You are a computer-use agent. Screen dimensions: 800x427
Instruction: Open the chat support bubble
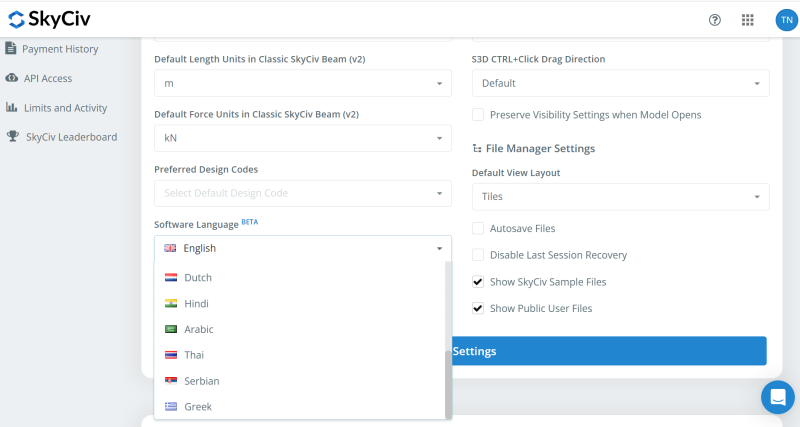[778, 397]
